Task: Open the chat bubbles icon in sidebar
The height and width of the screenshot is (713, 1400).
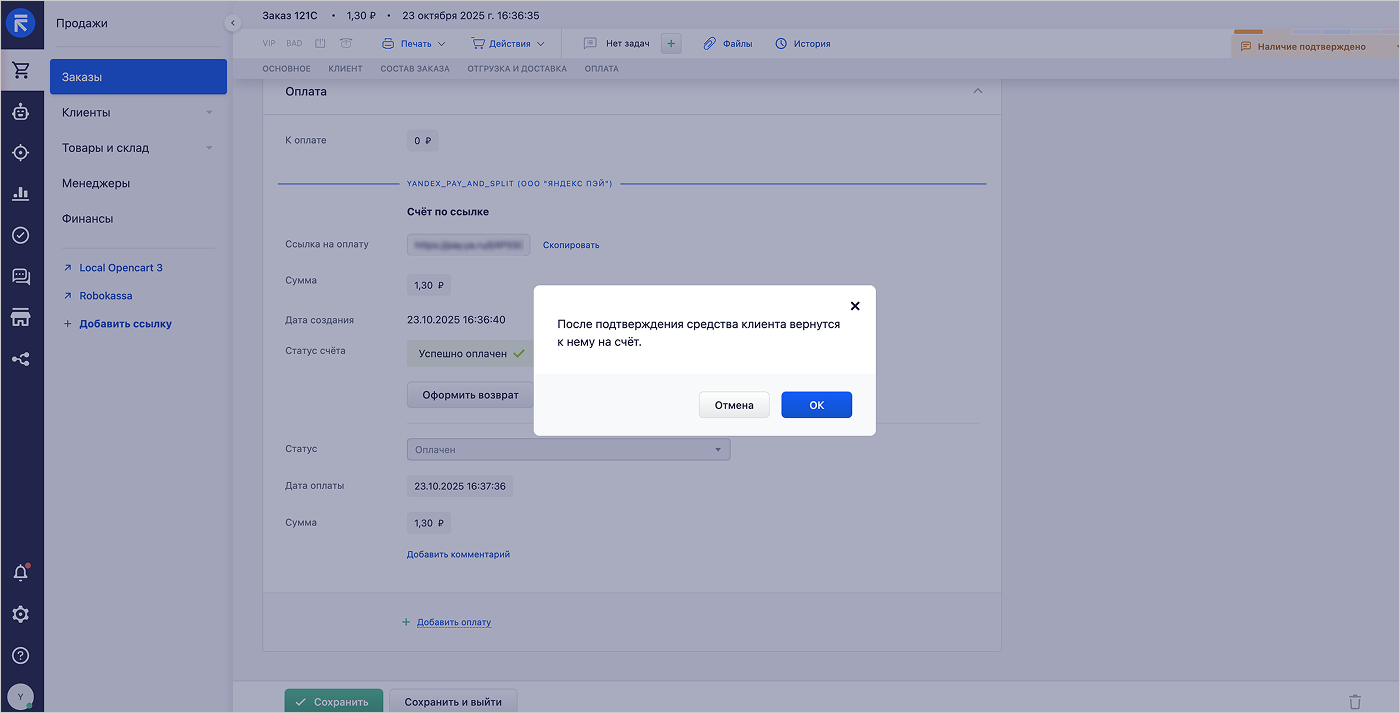Action: click(20, 277)
